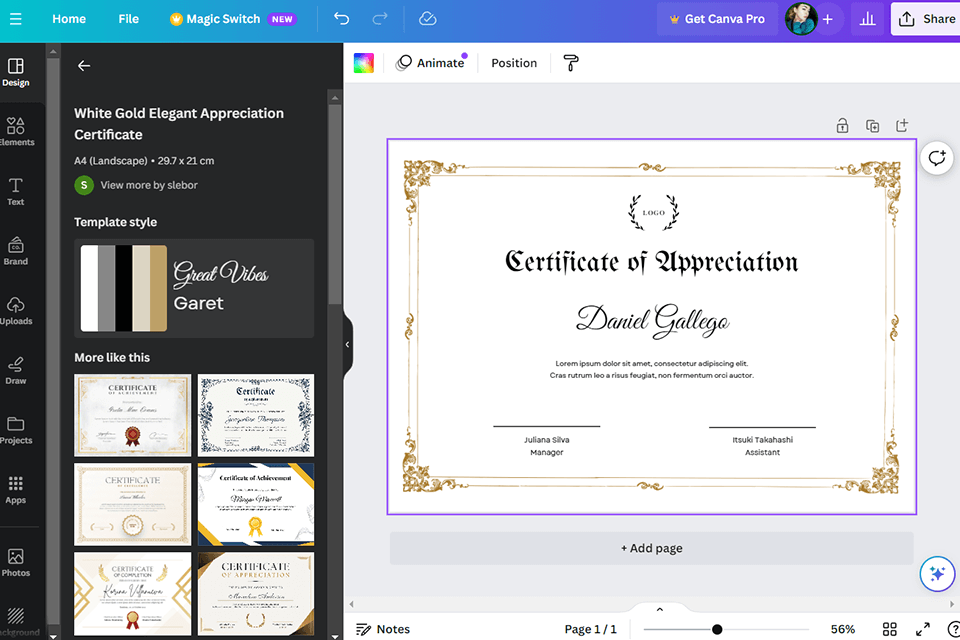960x640 pixels.
Task: Open the Design sidebar panel
Action: point(16,72)
